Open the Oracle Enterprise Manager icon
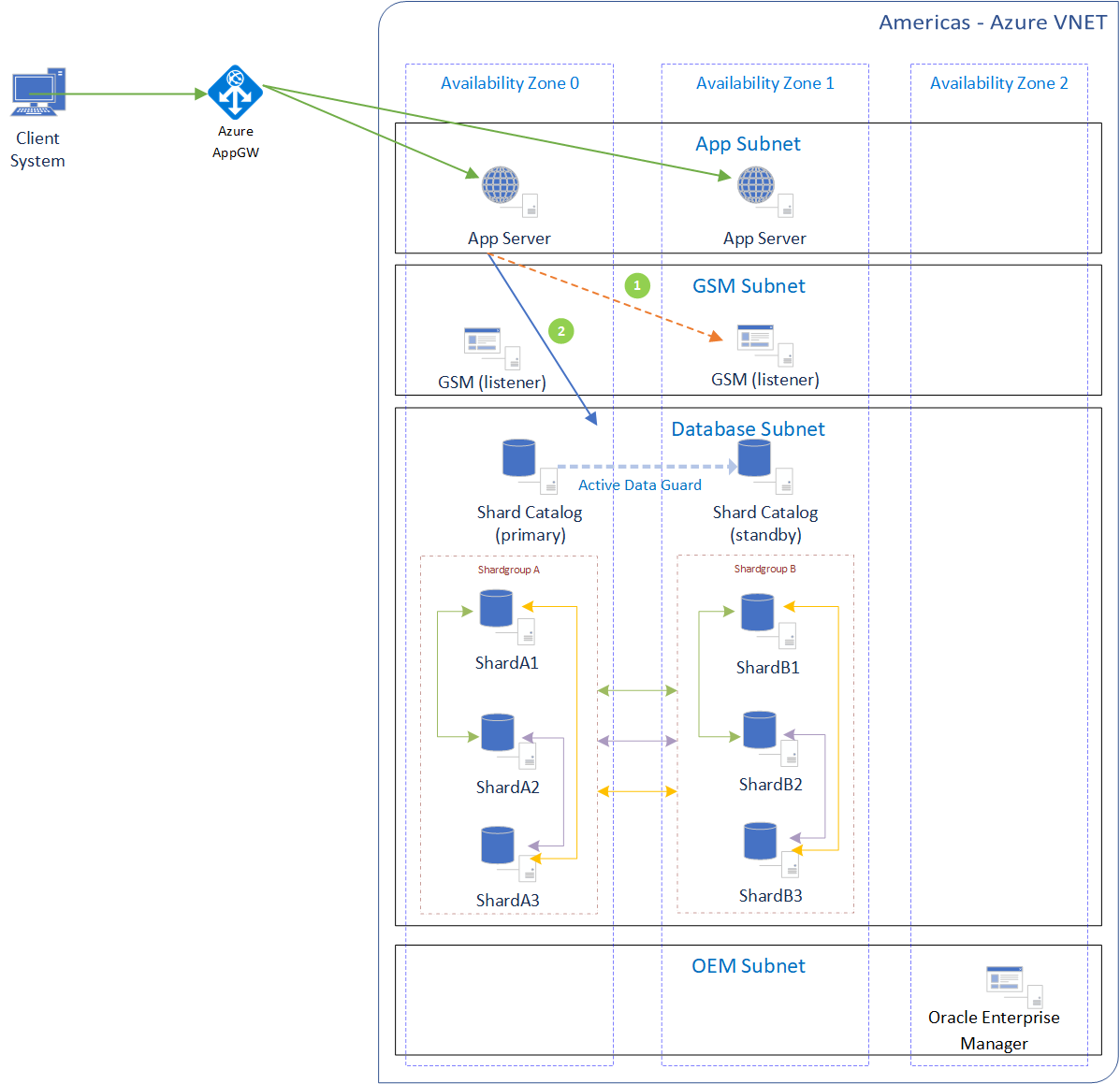This screenshot has height=1084, width=1120. click(1004, 980)
